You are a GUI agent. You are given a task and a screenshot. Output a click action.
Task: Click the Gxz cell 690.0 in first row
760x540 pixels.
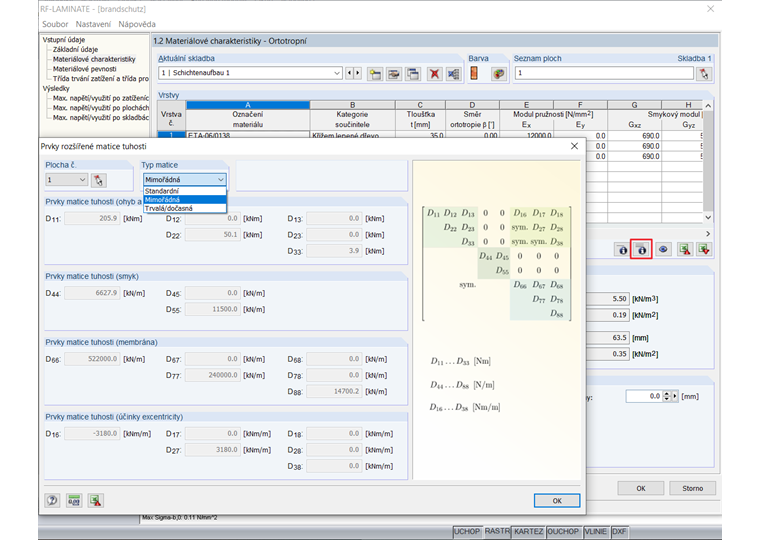click(634, 136)
